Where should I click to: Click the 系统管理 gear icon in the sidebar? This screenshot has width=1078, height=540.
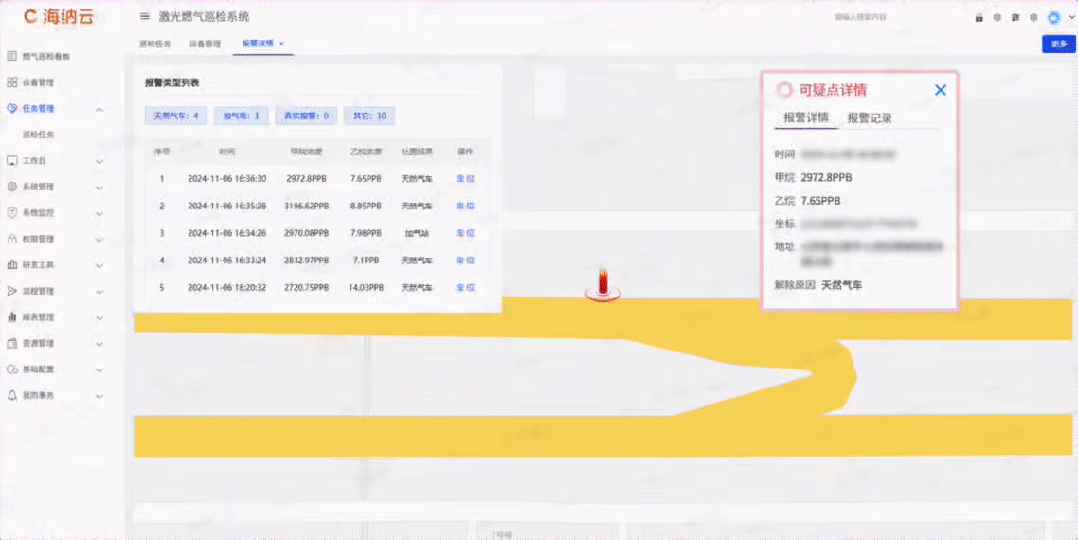coord(12,186)
